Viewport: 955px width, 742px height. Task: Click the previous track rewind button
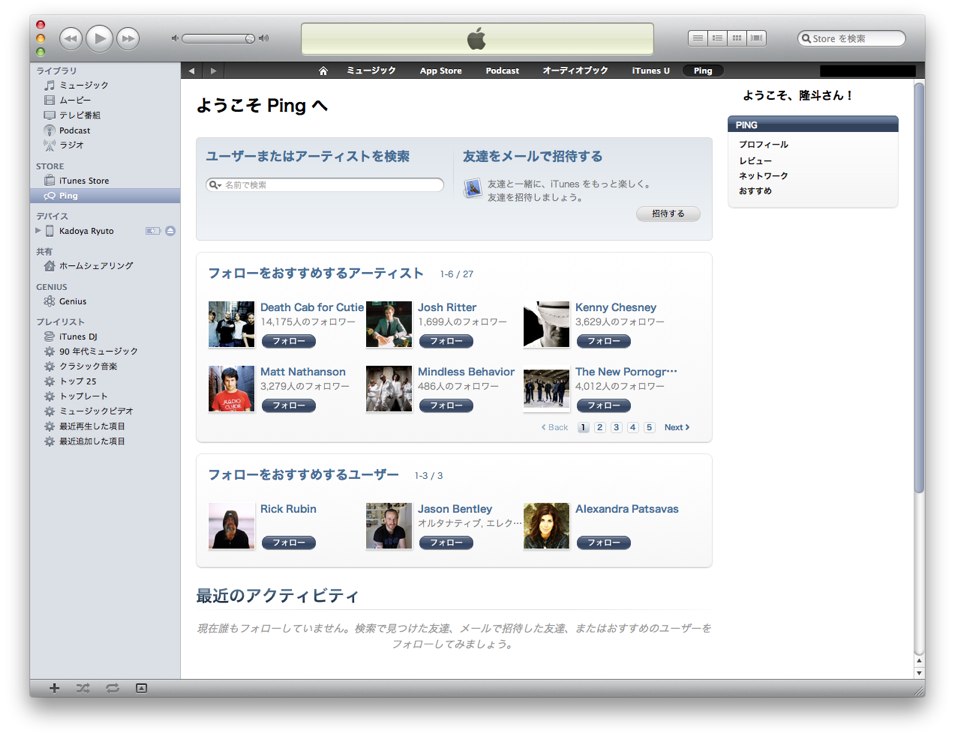coord(70,38)
